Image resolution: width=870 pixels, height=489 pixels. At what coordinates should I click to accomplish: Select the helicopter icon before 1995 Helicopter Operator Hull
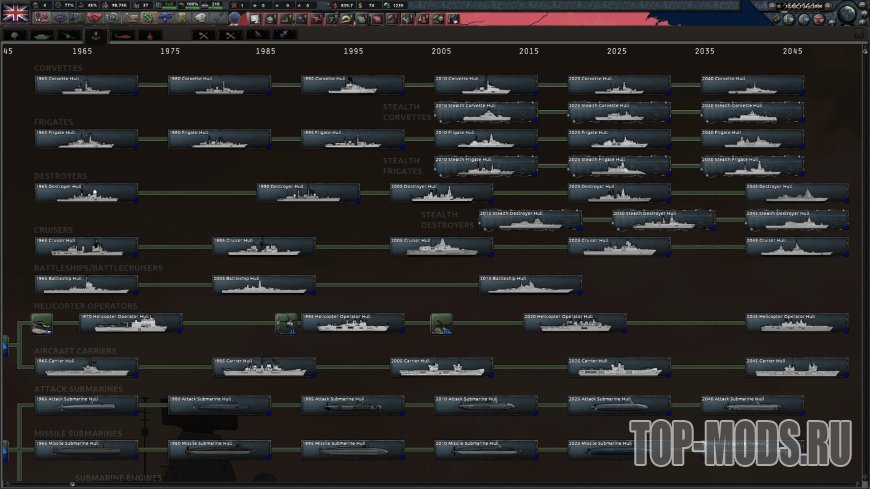click(x=287, y=322)
